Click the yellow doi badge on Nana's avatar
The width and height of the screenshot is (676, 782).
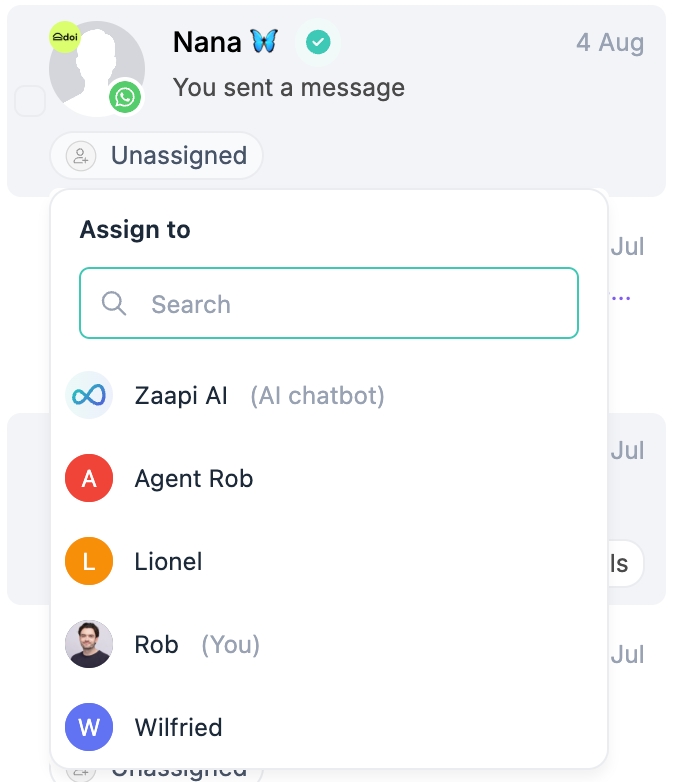65,37
